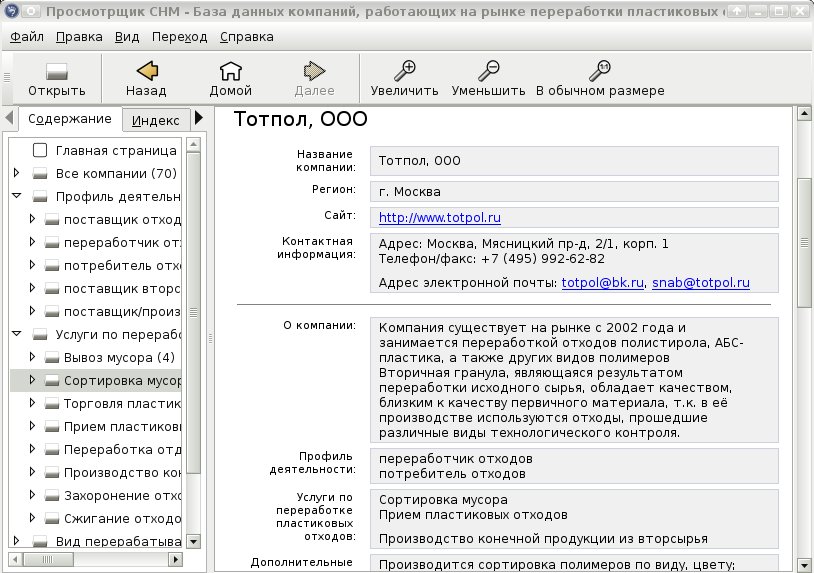Screen dimensions: 814x573
Task: Select Переработка отд tree item
Action: 123,449
